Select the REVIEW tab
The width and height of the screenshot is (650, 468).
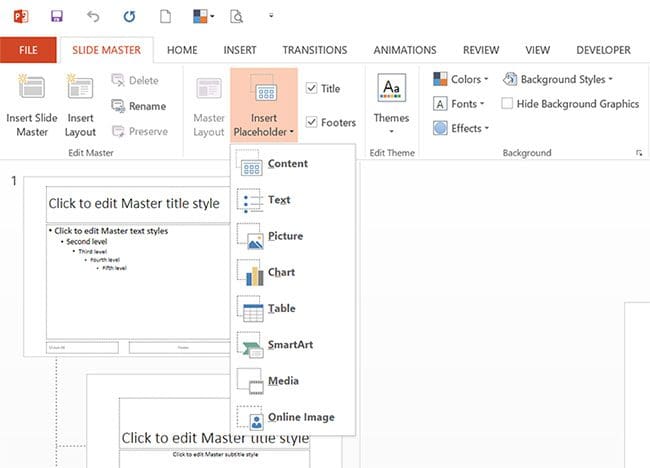(x=481, y=50)
